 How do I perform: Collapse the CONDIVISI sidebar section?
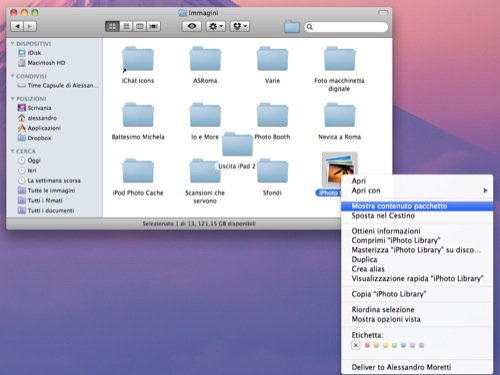13,76
